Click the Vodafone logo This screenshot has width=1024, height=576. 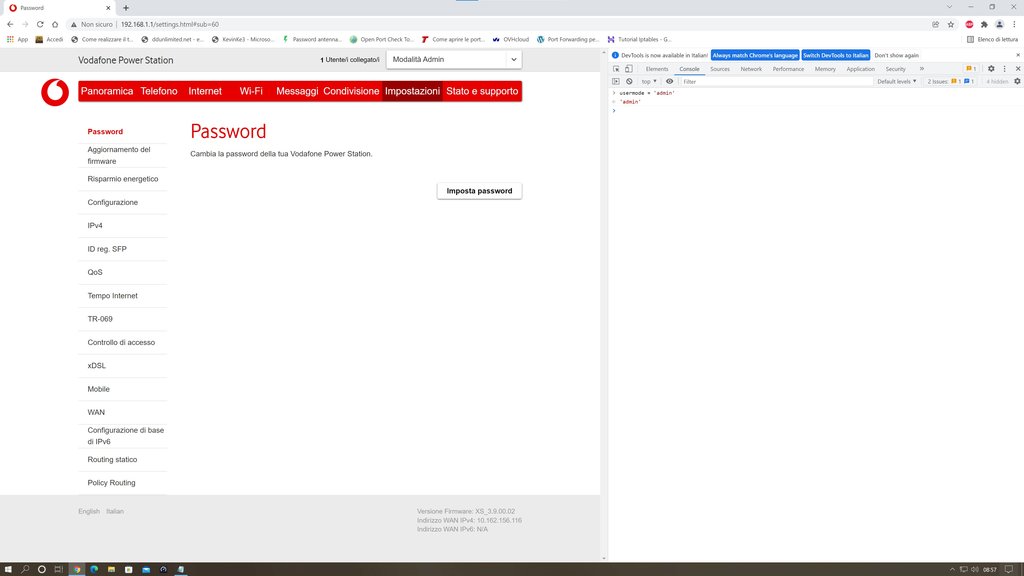coord(55,92)
